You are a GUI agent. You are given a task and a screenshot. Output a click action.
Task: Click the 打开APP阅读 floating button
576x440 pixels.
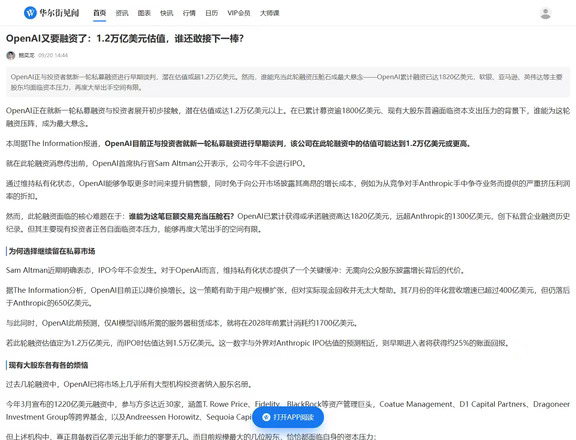(x=288, y=417)
